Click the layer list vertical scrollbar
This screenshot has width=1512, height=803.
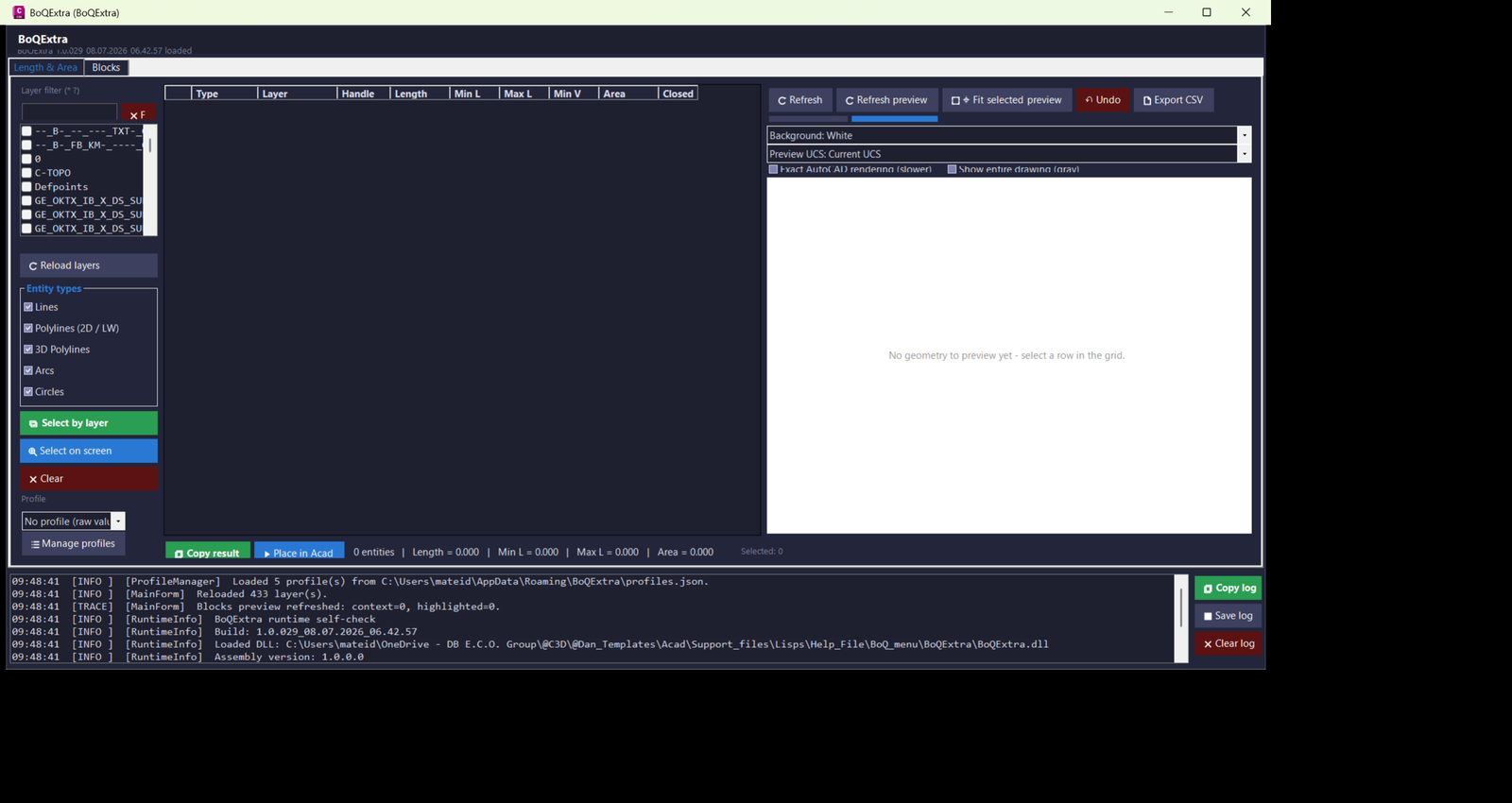(150, 179)
